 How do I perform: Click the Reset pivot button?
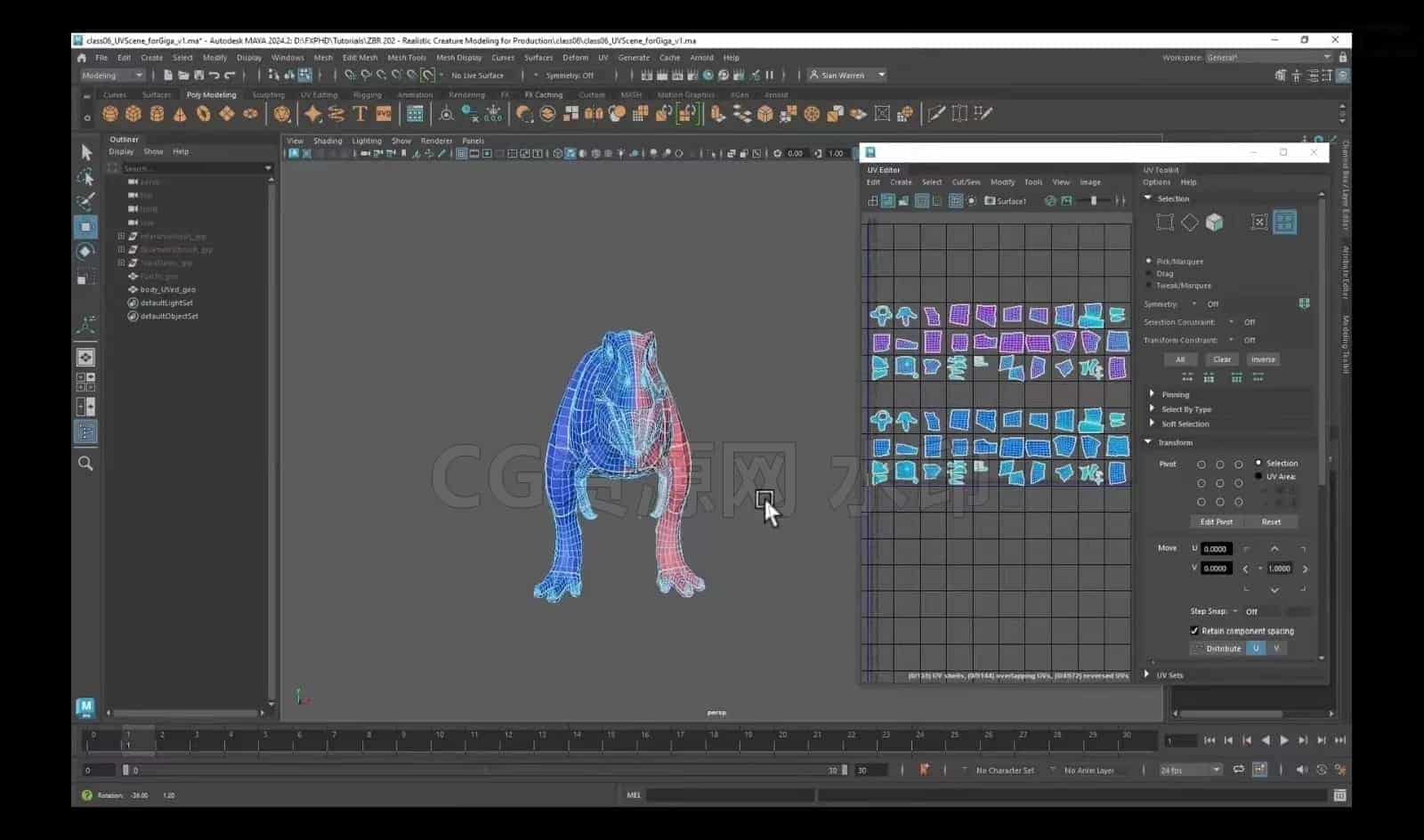[1271, 522]
